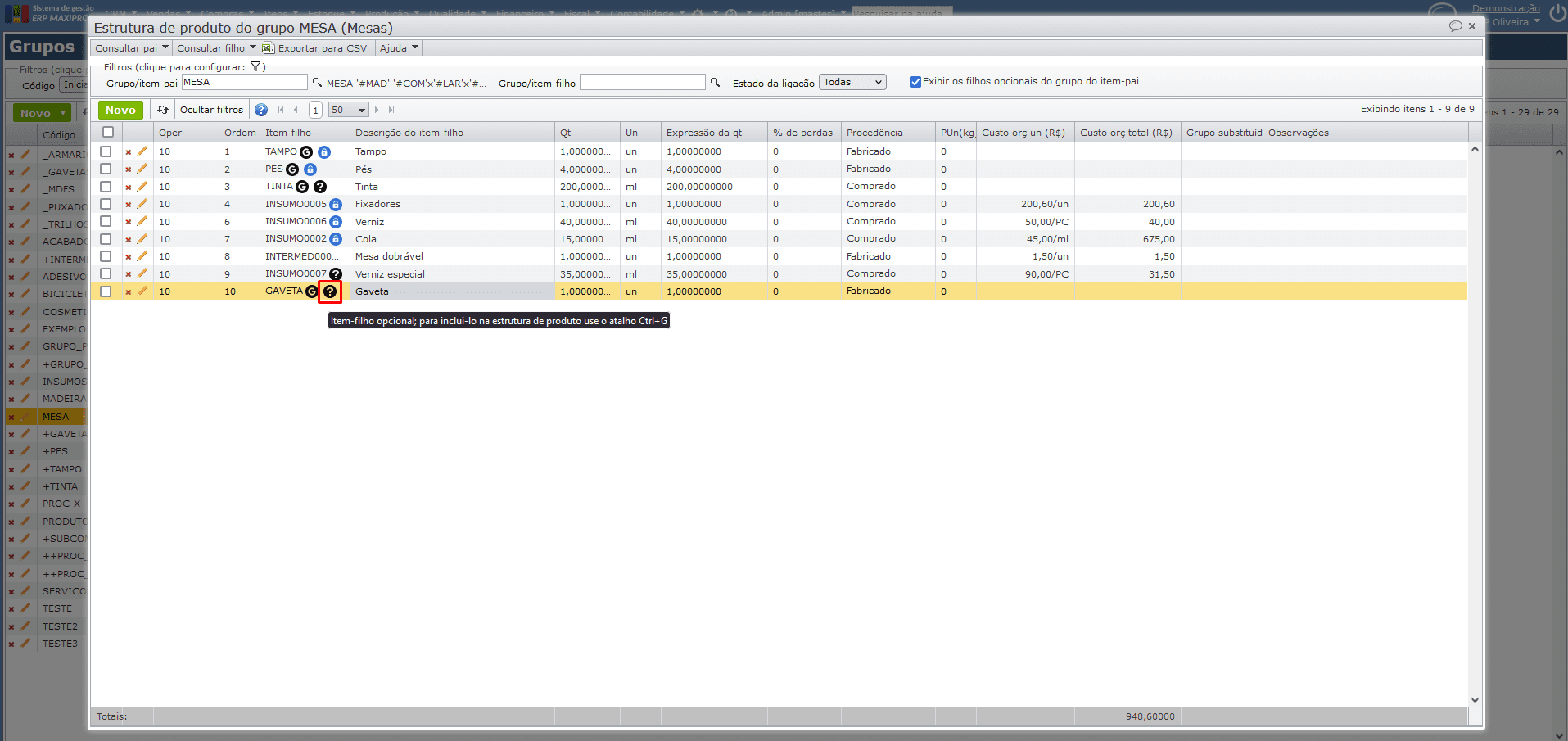Viewport: 1568px width, 741px height.
Task: Open the Consultar filho menu
Action: click(x=216, y=48)
